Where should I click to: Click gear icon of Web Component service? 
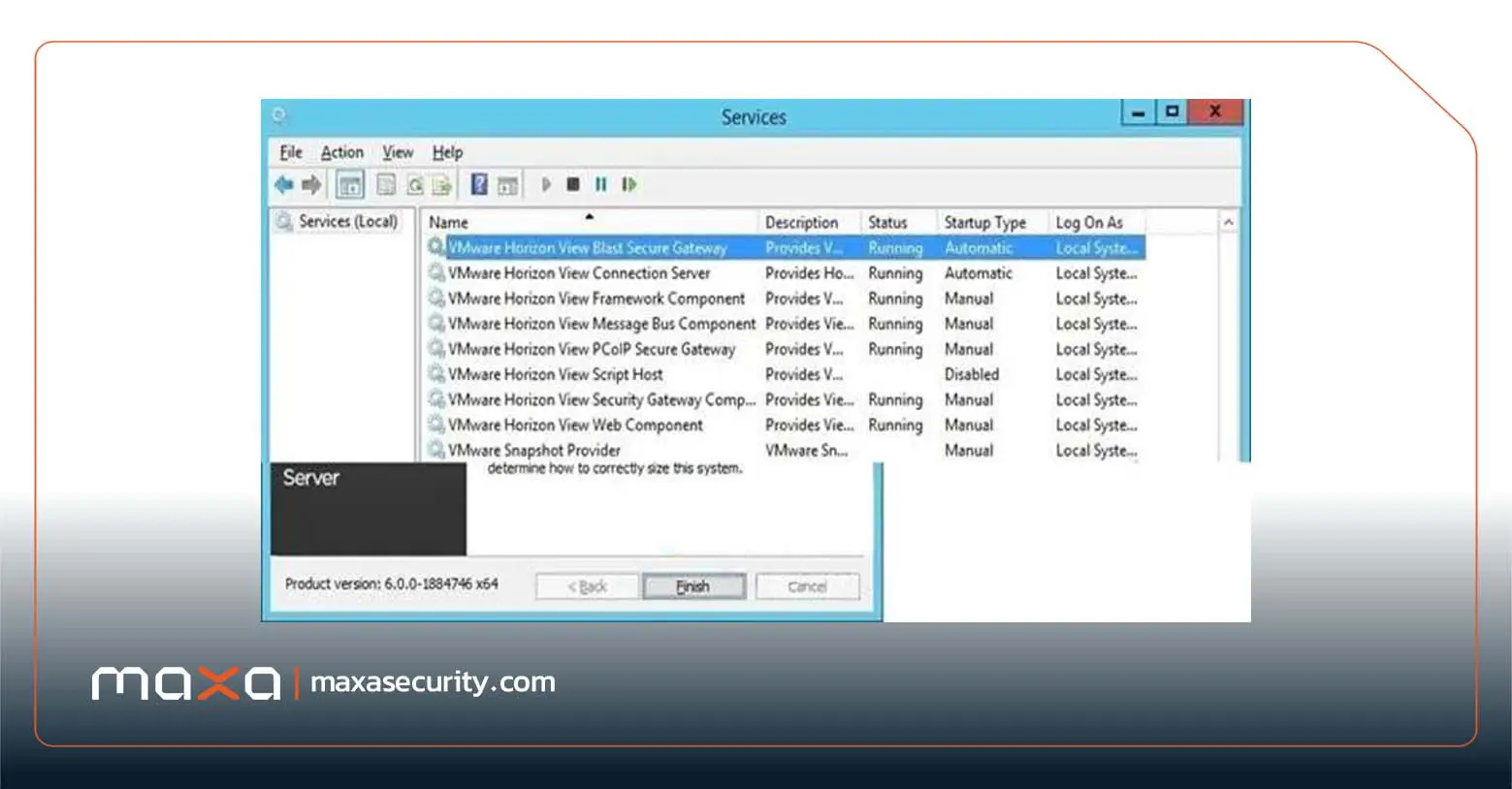click(x=436, y=424)
